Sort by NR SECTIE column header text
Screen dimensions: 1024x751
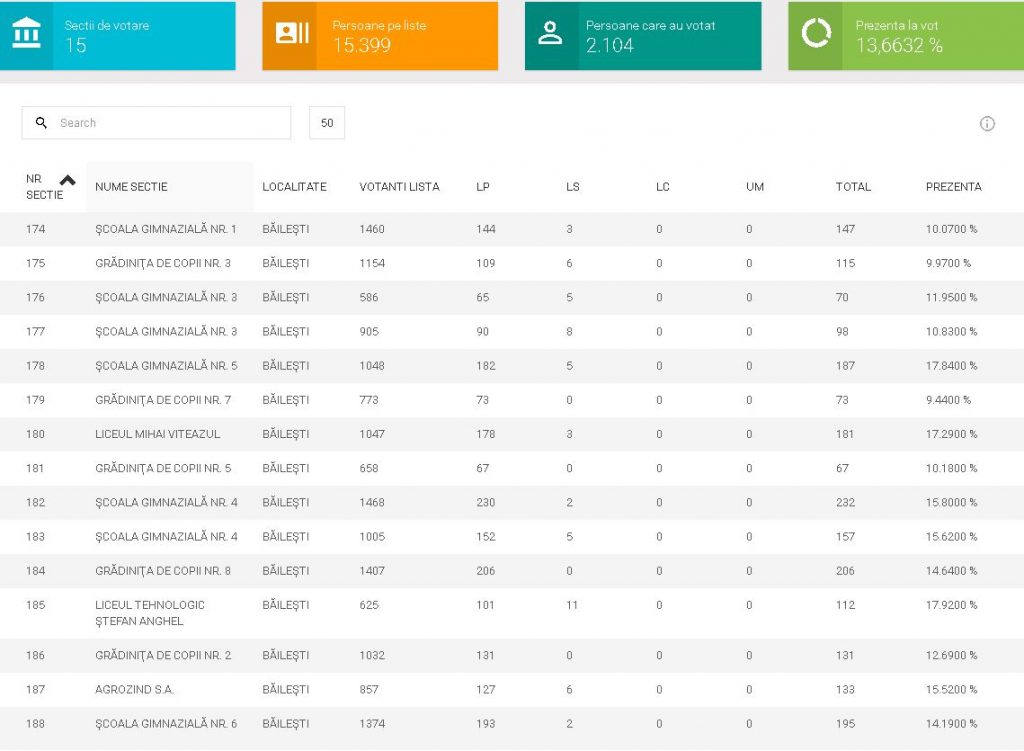[44, 187]
